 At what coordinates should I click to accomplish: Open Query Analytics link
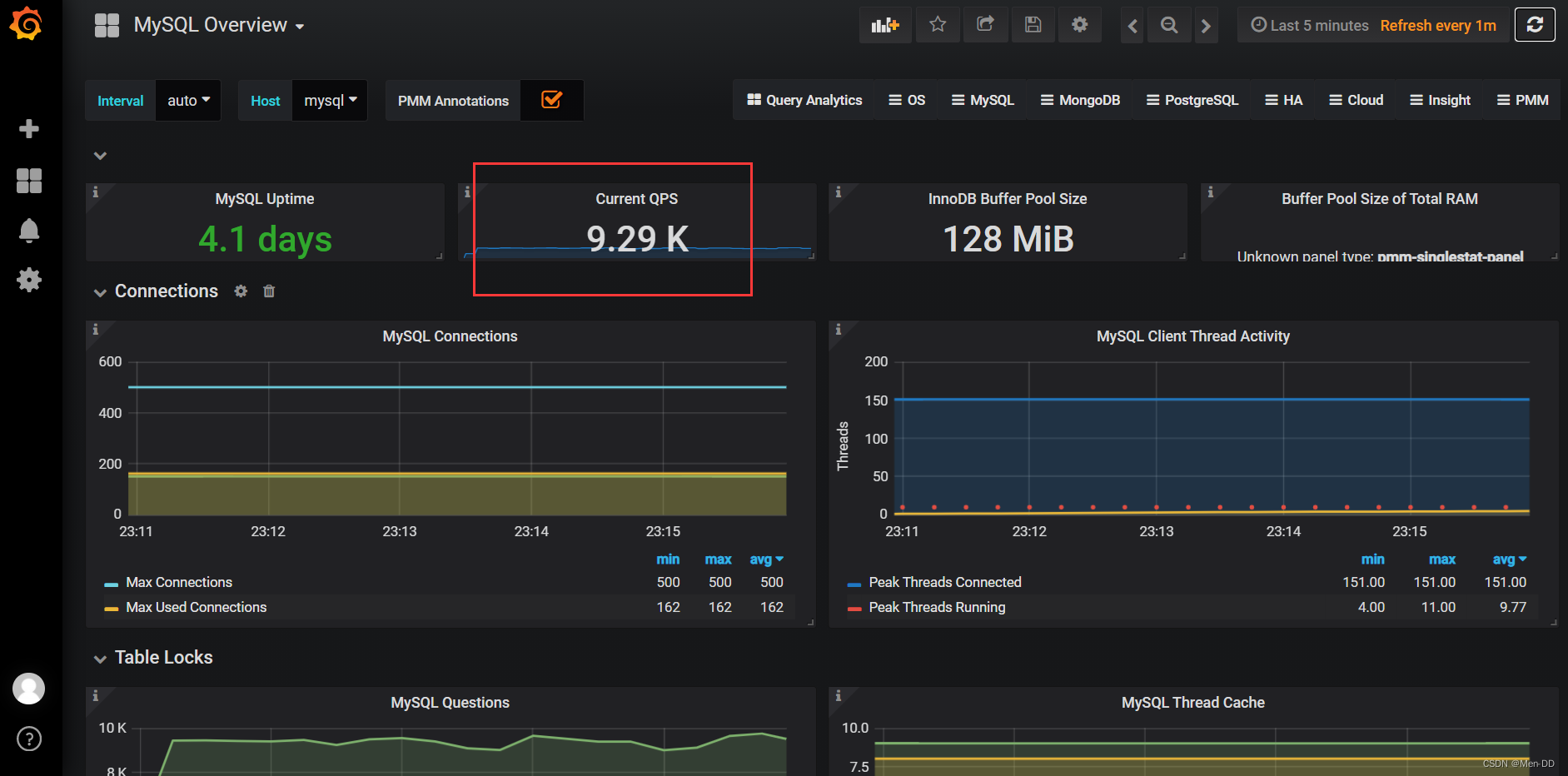click(x=804, y=100)
